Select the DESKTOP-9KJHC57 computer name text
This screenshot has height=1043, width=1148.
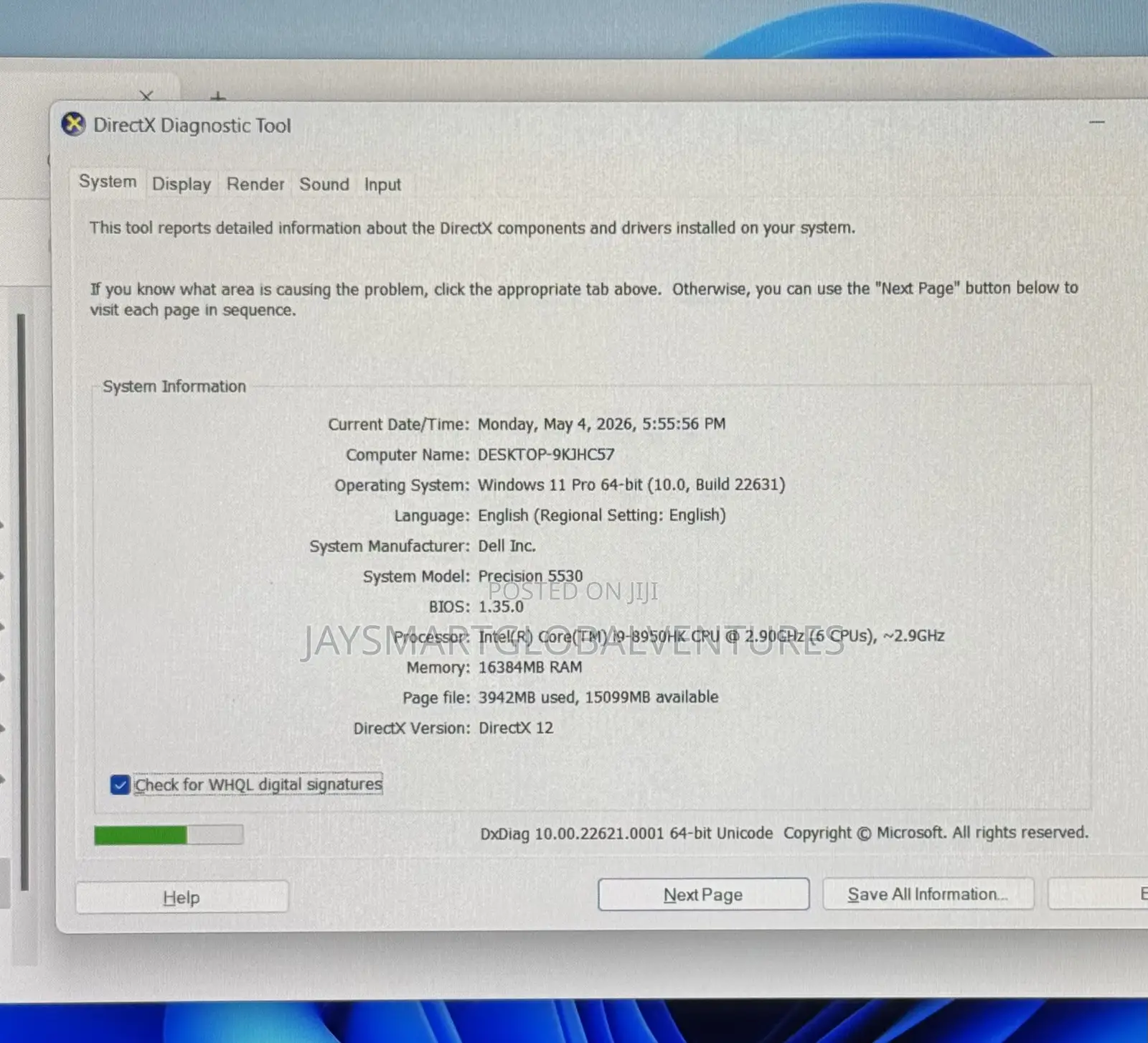tap(546, 454)
